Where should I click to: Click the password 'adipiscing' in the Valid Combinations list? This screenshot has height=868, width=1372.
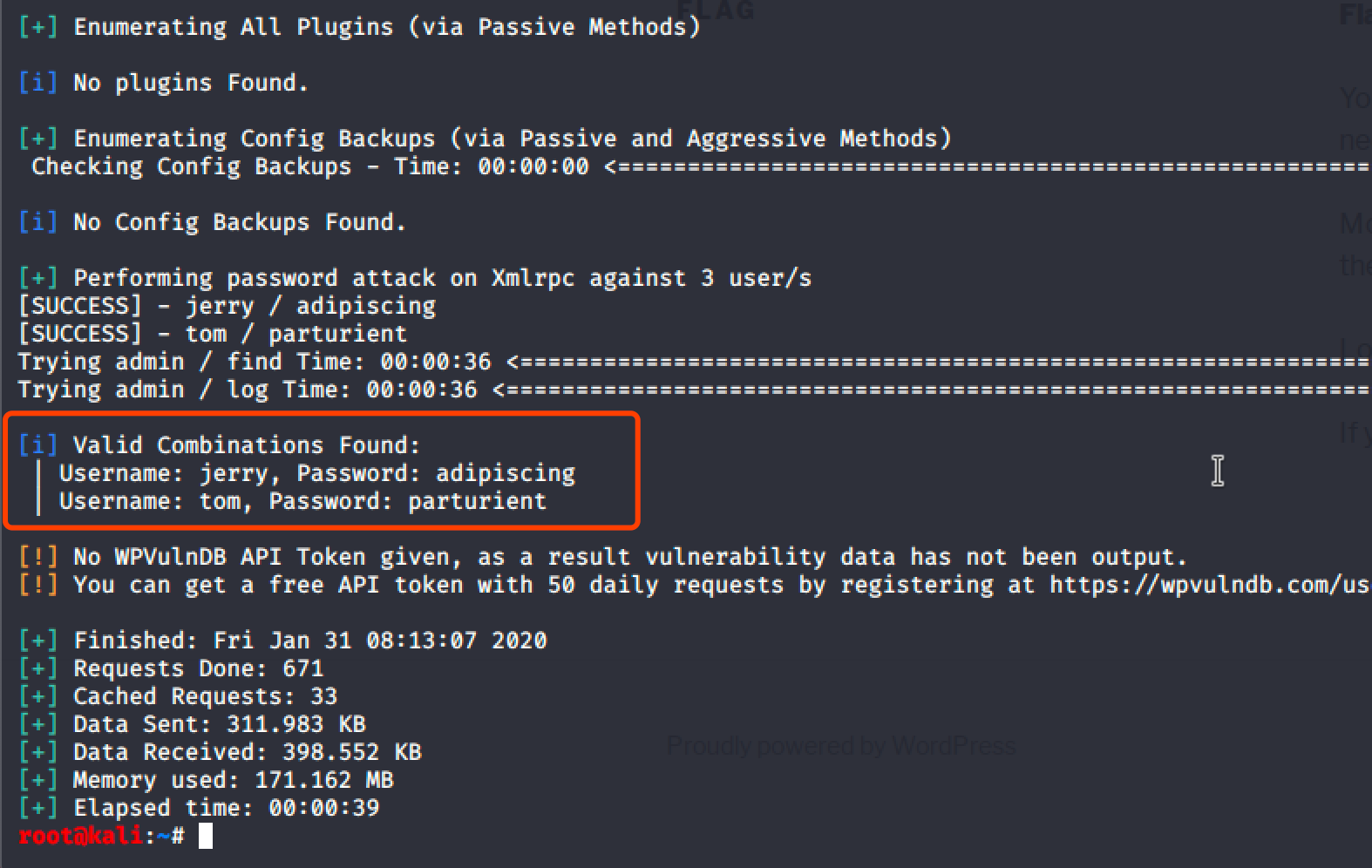(x=506, y=473)
